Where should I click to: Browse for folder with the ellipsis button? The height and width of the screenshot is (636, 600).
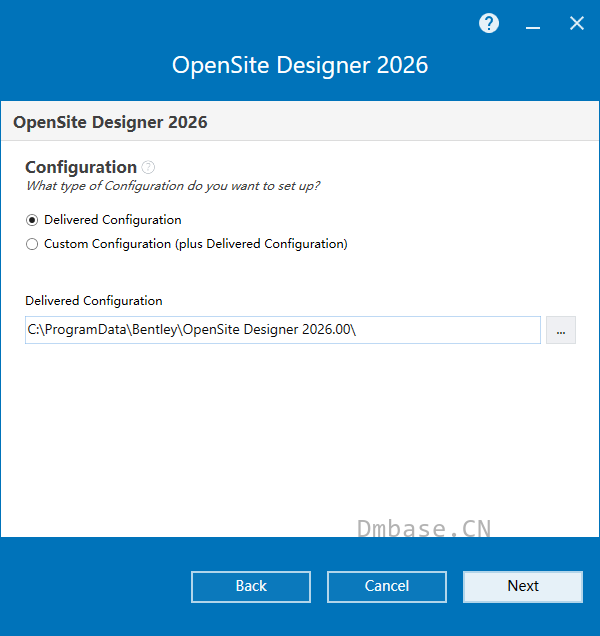(x=561, y=330)
